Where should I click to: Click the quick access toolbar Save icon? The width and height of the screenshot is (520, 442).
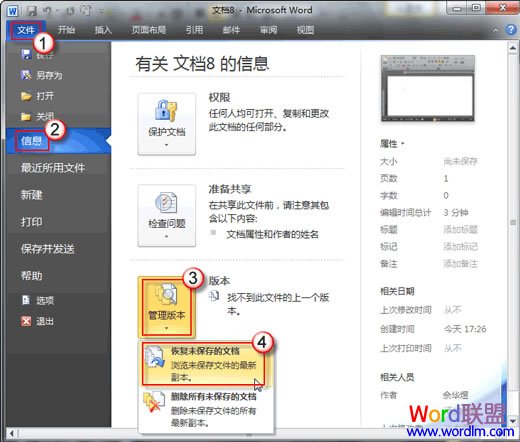click(x=32, y=11)
